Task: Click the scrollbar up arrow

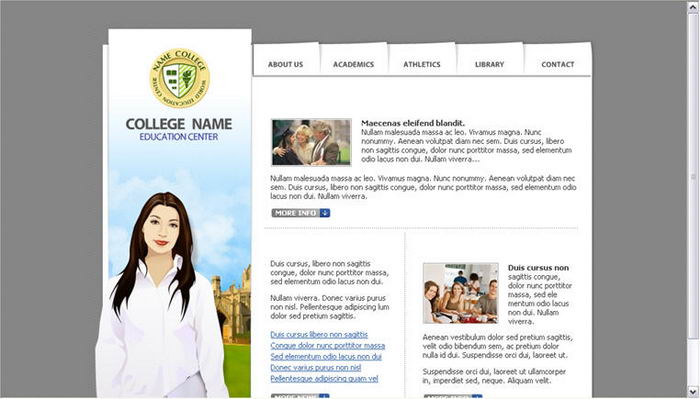Action: tap(693, 7)
